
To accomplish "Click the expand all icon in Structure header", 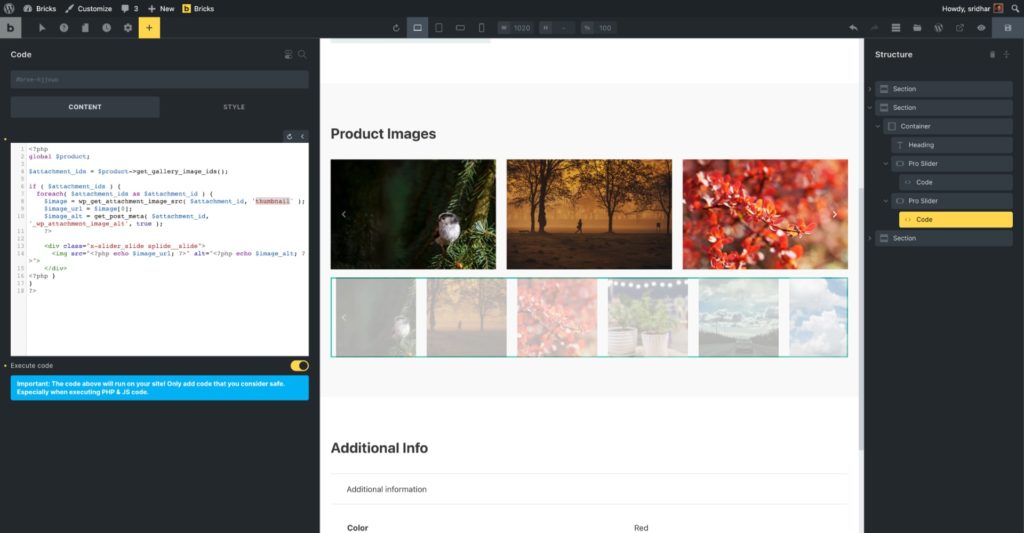I will tap(1006, 54).
